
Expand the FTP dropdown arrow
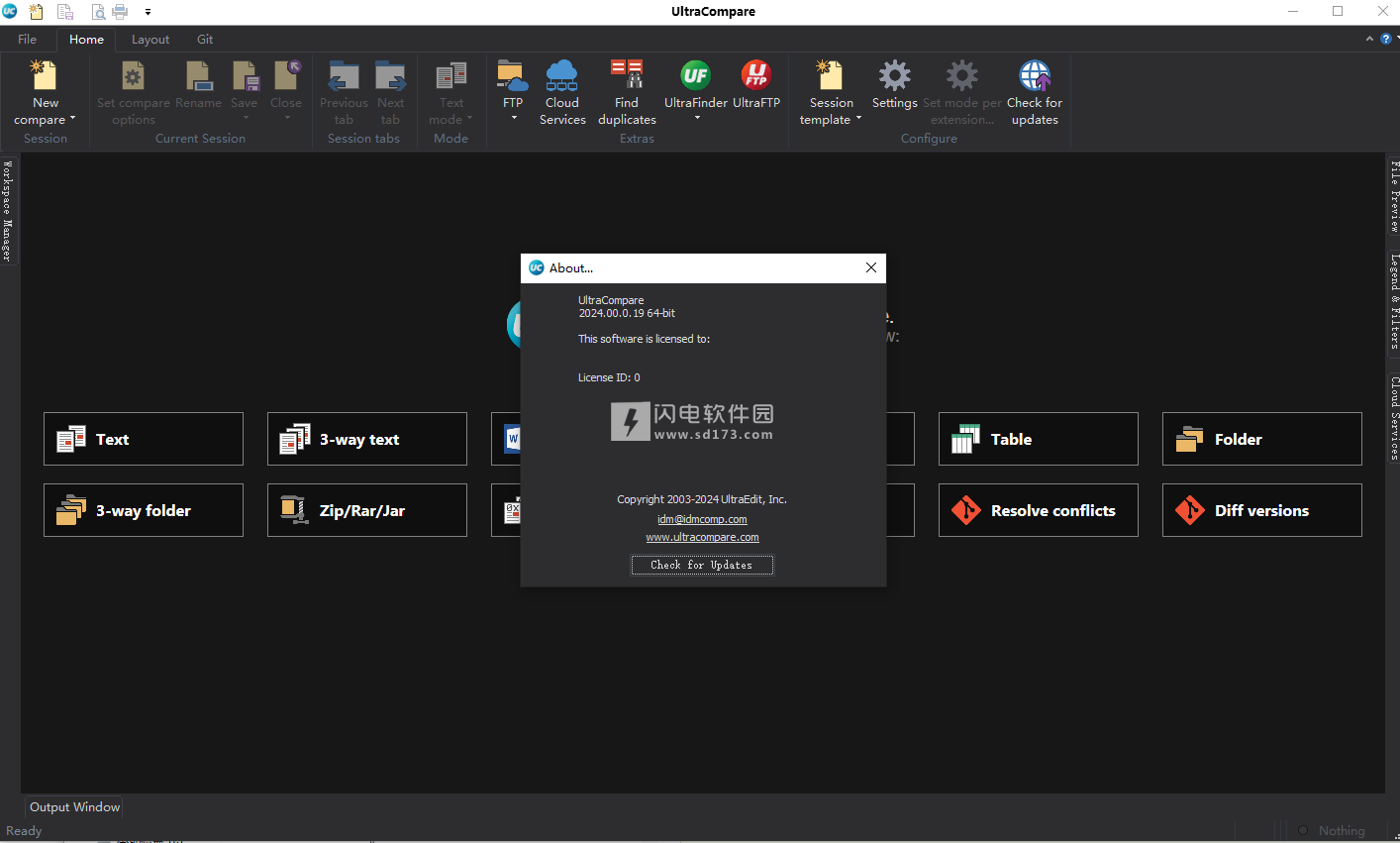513,118
